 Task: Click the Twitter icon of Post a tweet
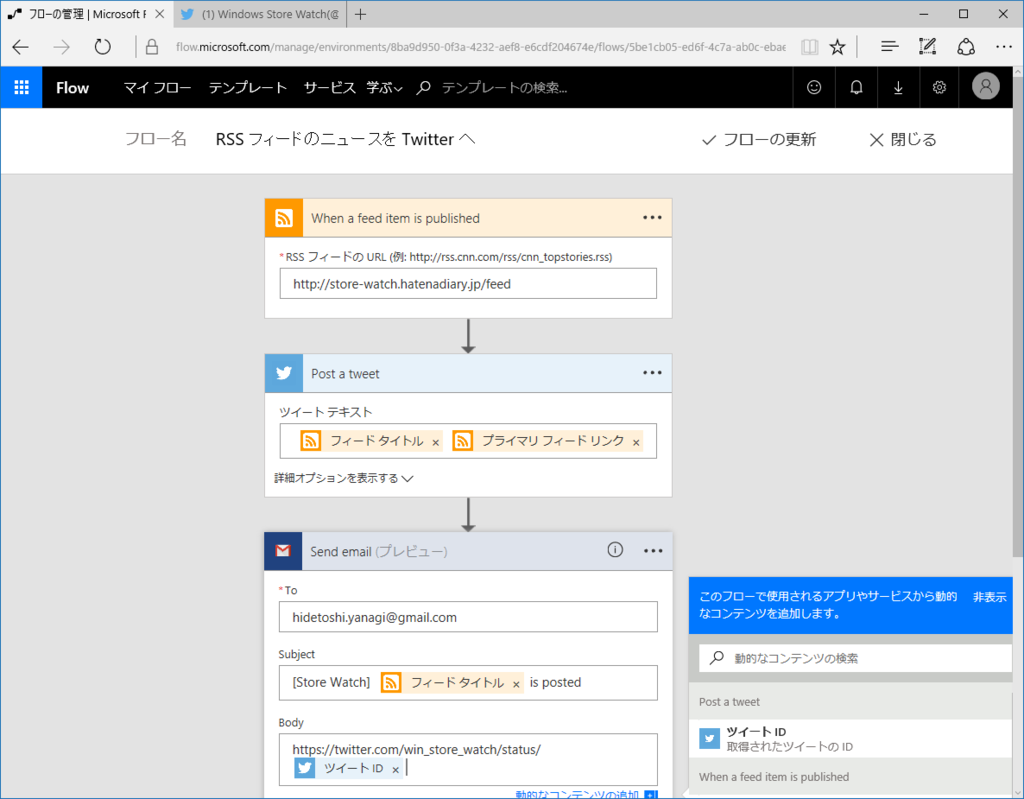click(283, 373)
